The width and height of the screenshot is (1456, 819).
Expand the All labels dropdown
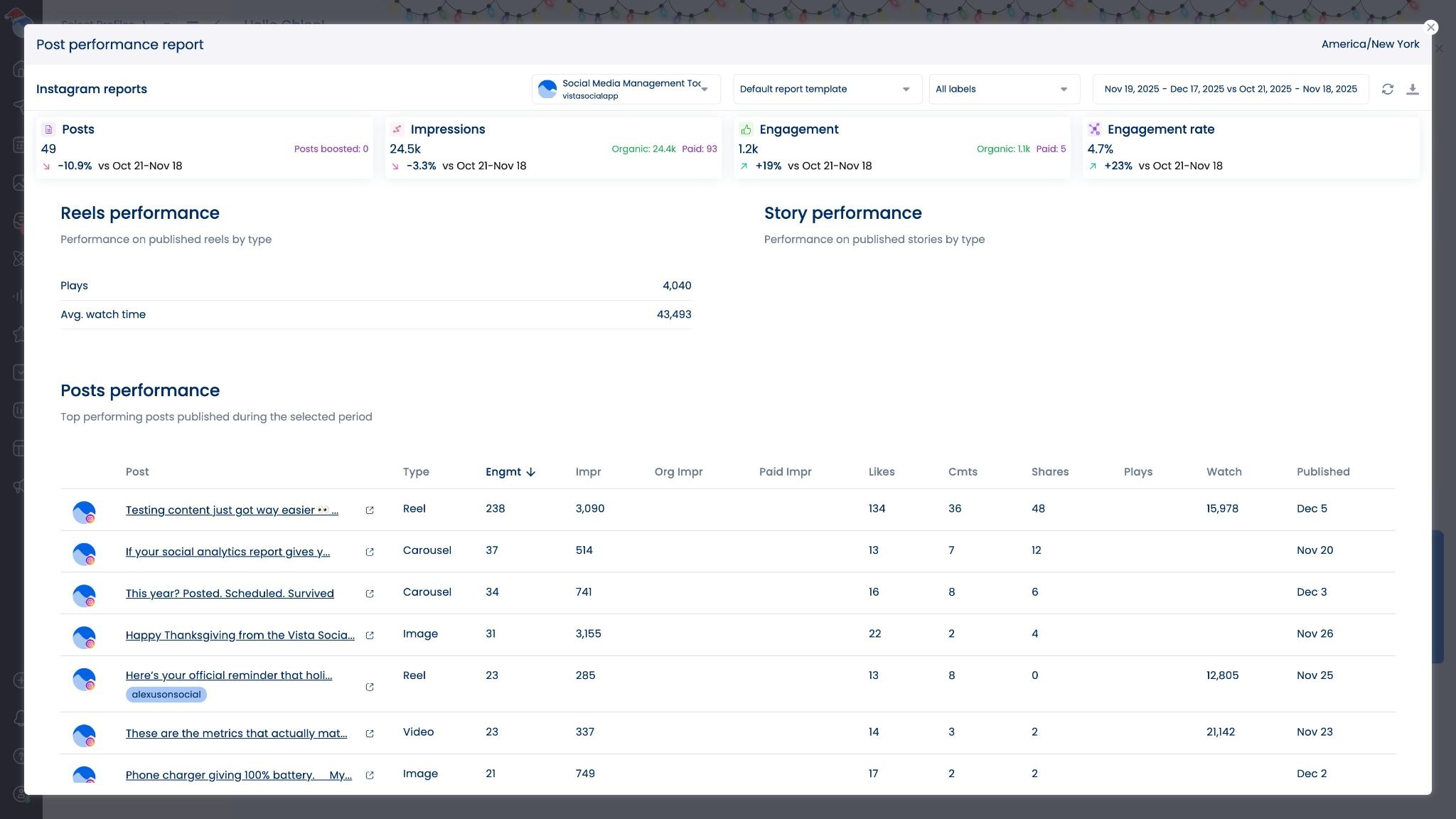pos(1002,89)
